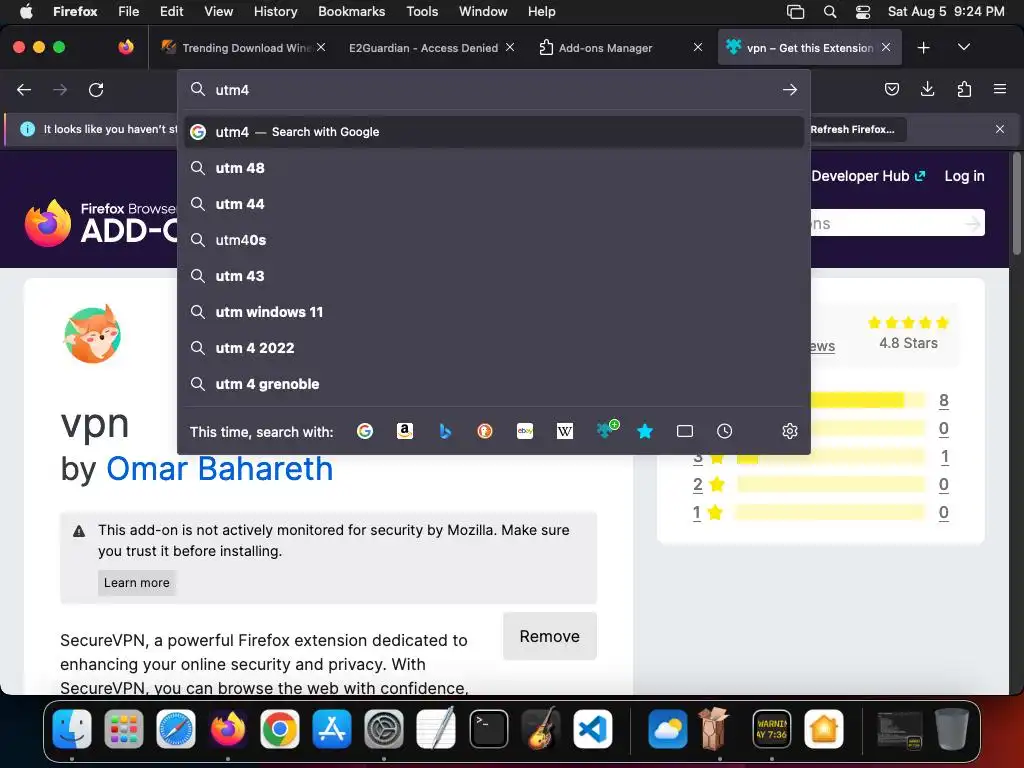Screen dimensions: 1024x768
Task: Open Firefox View button
Action: coord(126,47)
